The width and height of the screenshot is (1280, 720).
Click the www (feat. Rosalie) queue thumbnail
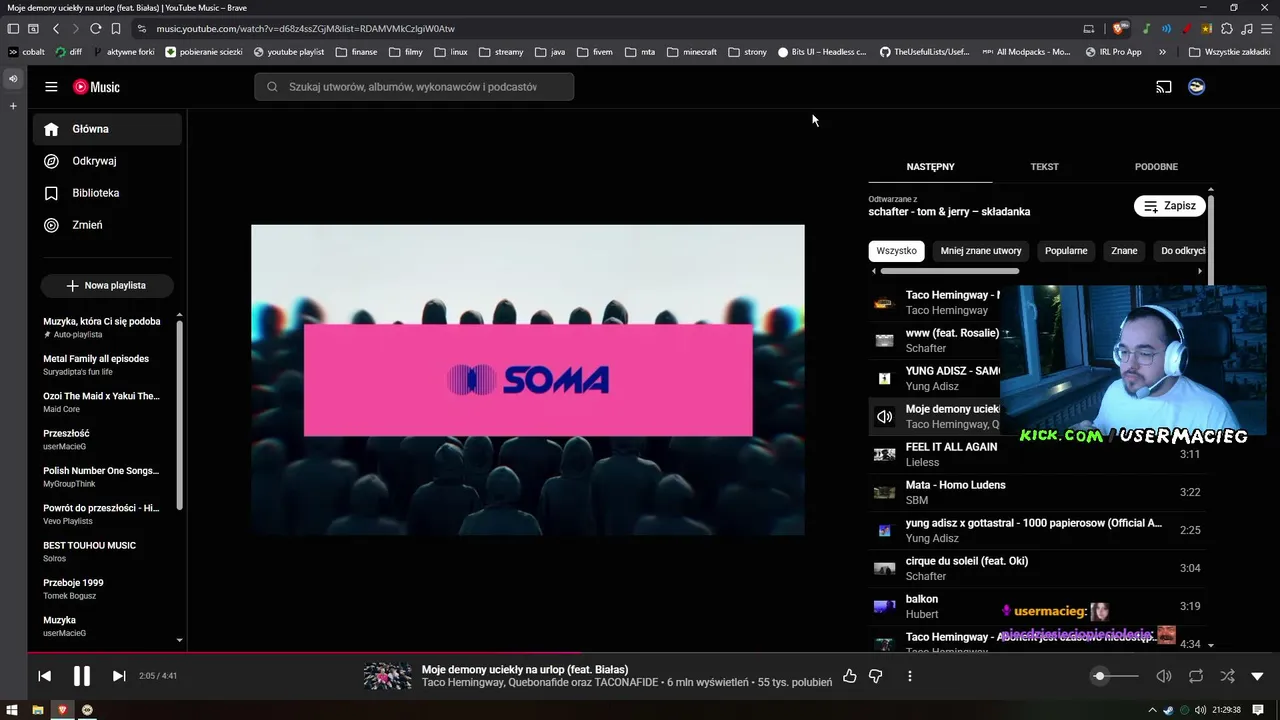[x=884, y=340]
